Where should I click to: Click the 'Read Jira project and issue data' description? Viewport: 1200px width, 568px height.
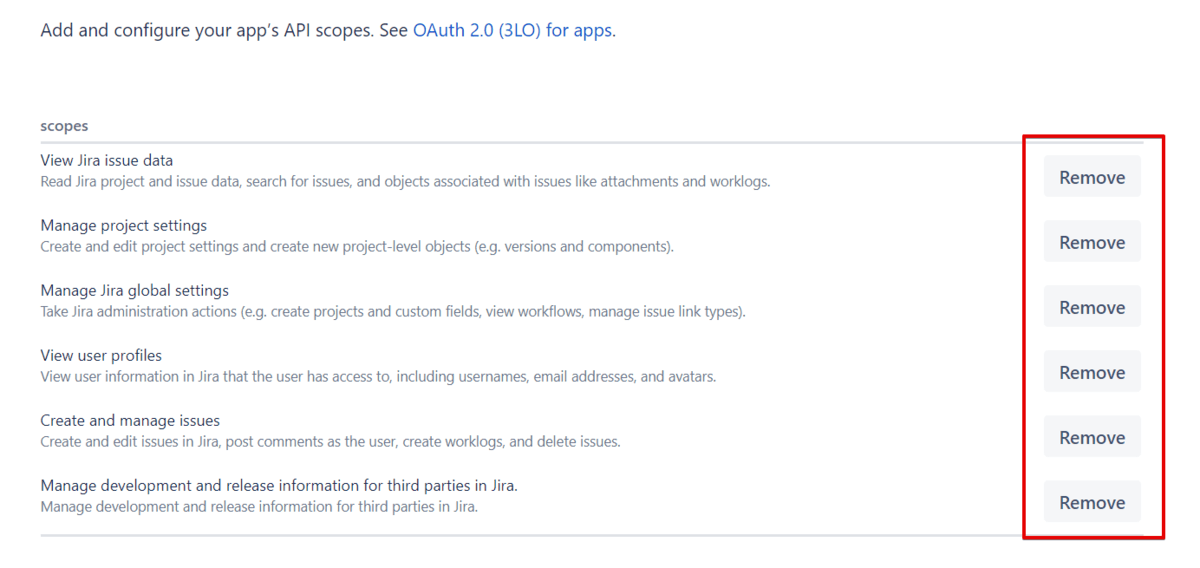[x=405, y=182]
